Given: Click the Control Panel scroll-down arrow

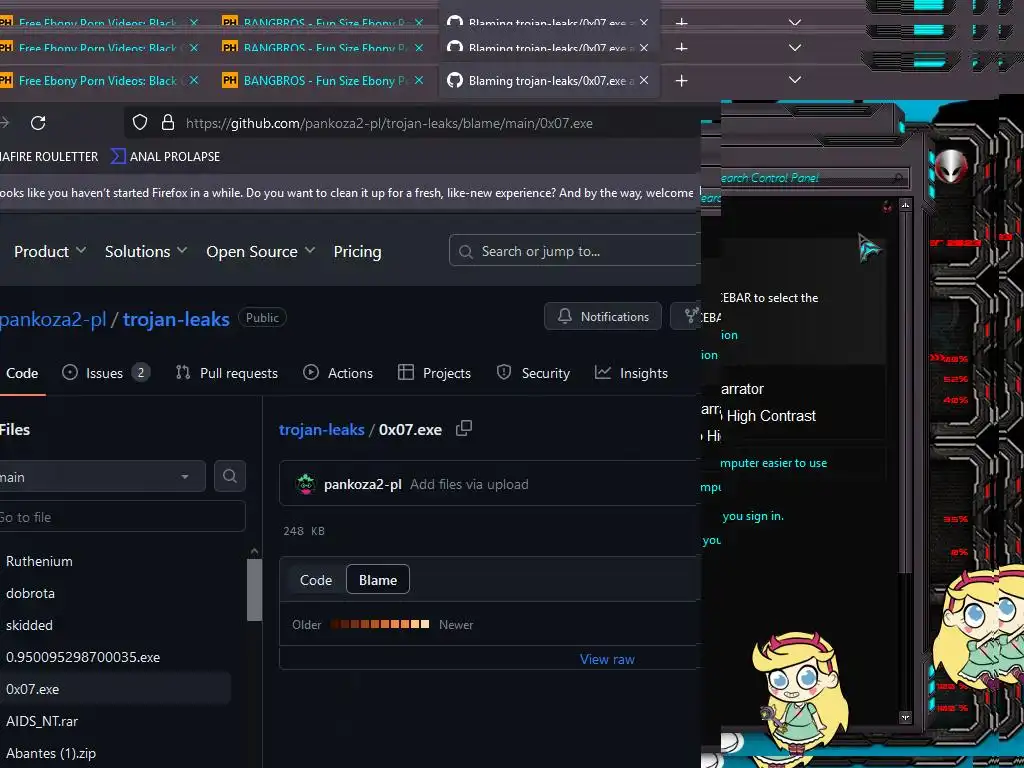Looking at the screenshot, I should (905, 717).
